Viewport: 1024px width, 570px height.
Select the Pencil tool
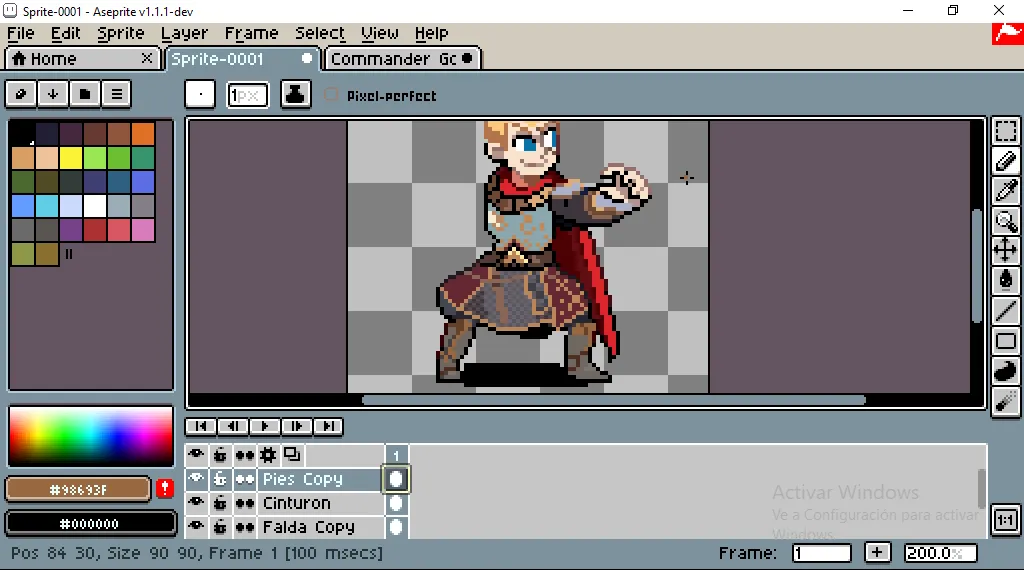(x=1006, y=161)
